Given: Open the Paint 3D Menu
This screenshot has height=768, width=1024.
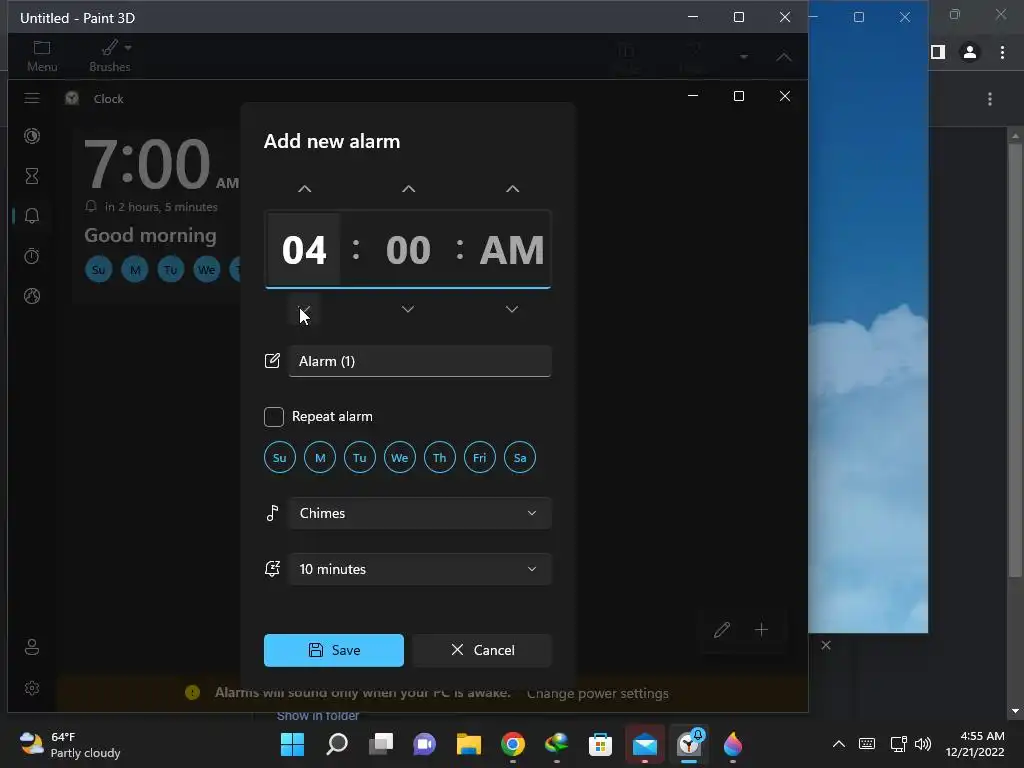Looking at the screenshot, I should pyautogui.click(x=42, y=56).
